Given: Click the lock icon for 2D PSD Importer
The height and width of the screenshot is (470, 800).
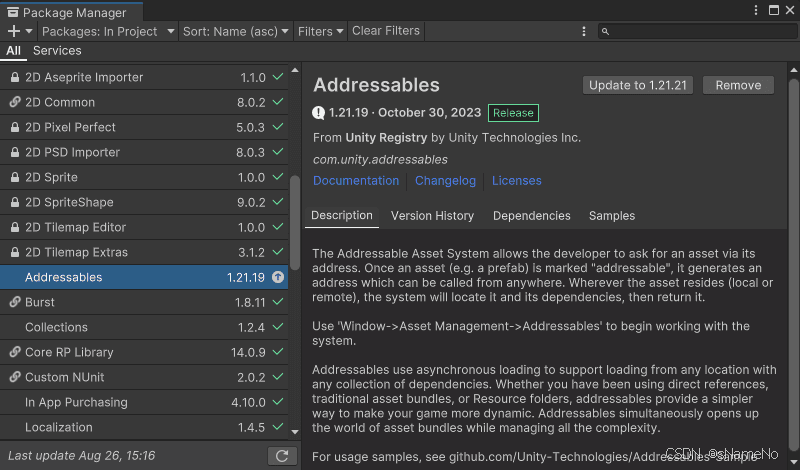Looking at the screenshot, I should [15, 152].
